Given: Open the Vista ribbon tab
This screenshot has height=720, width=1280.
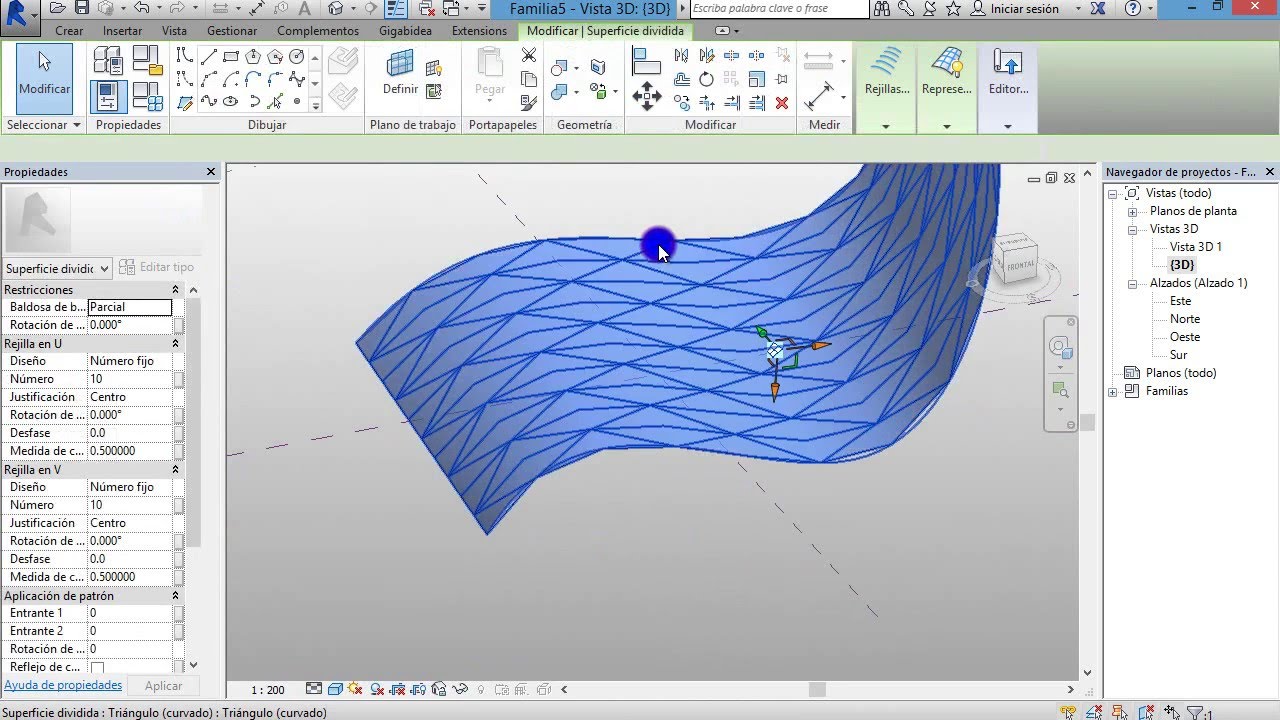Looking at the screenshot, I should 174,31.
